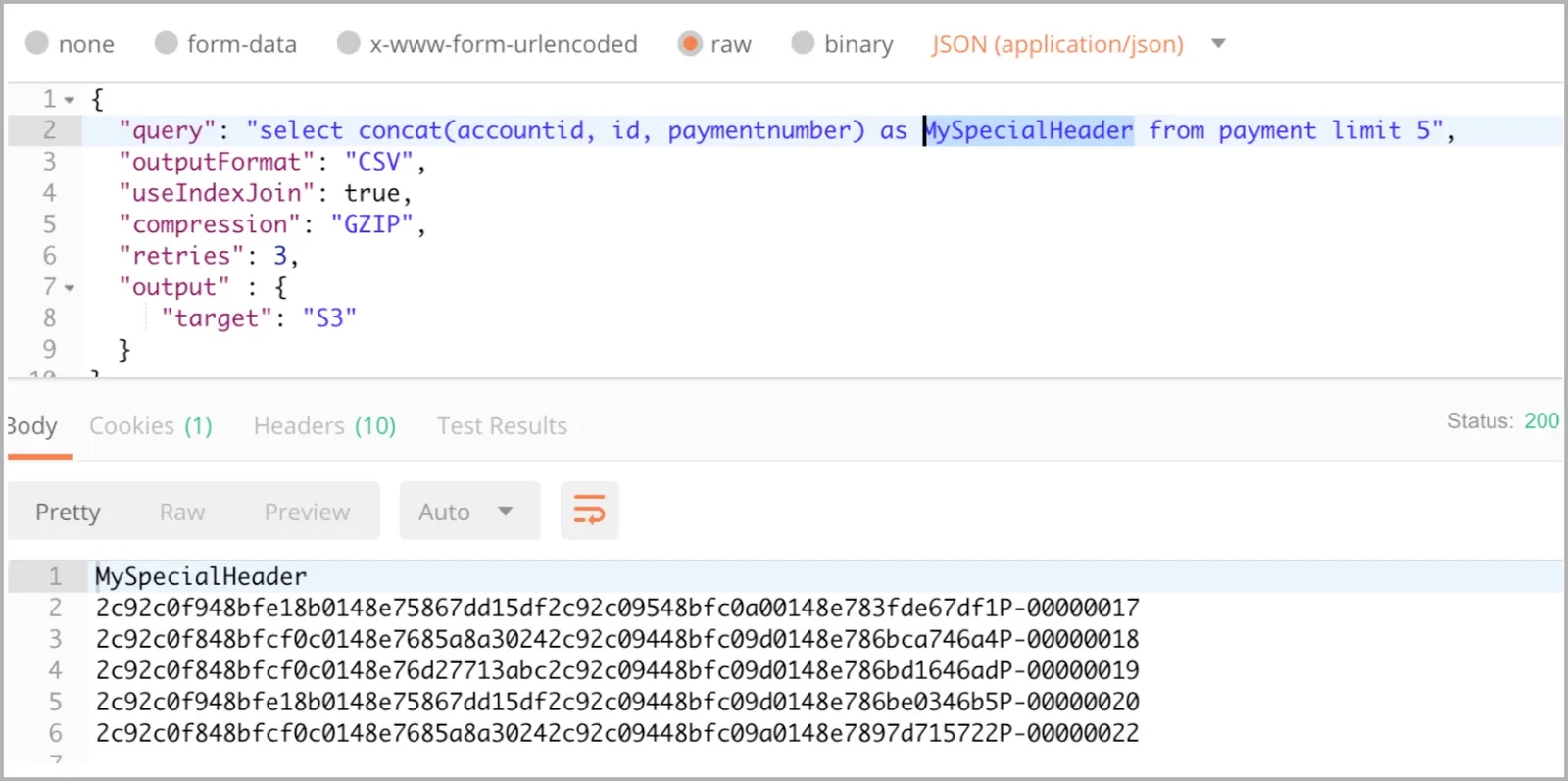Viewport: 1568px width, 781px height.
Task: Switch to the Body response tab
Action: [32, 426]
